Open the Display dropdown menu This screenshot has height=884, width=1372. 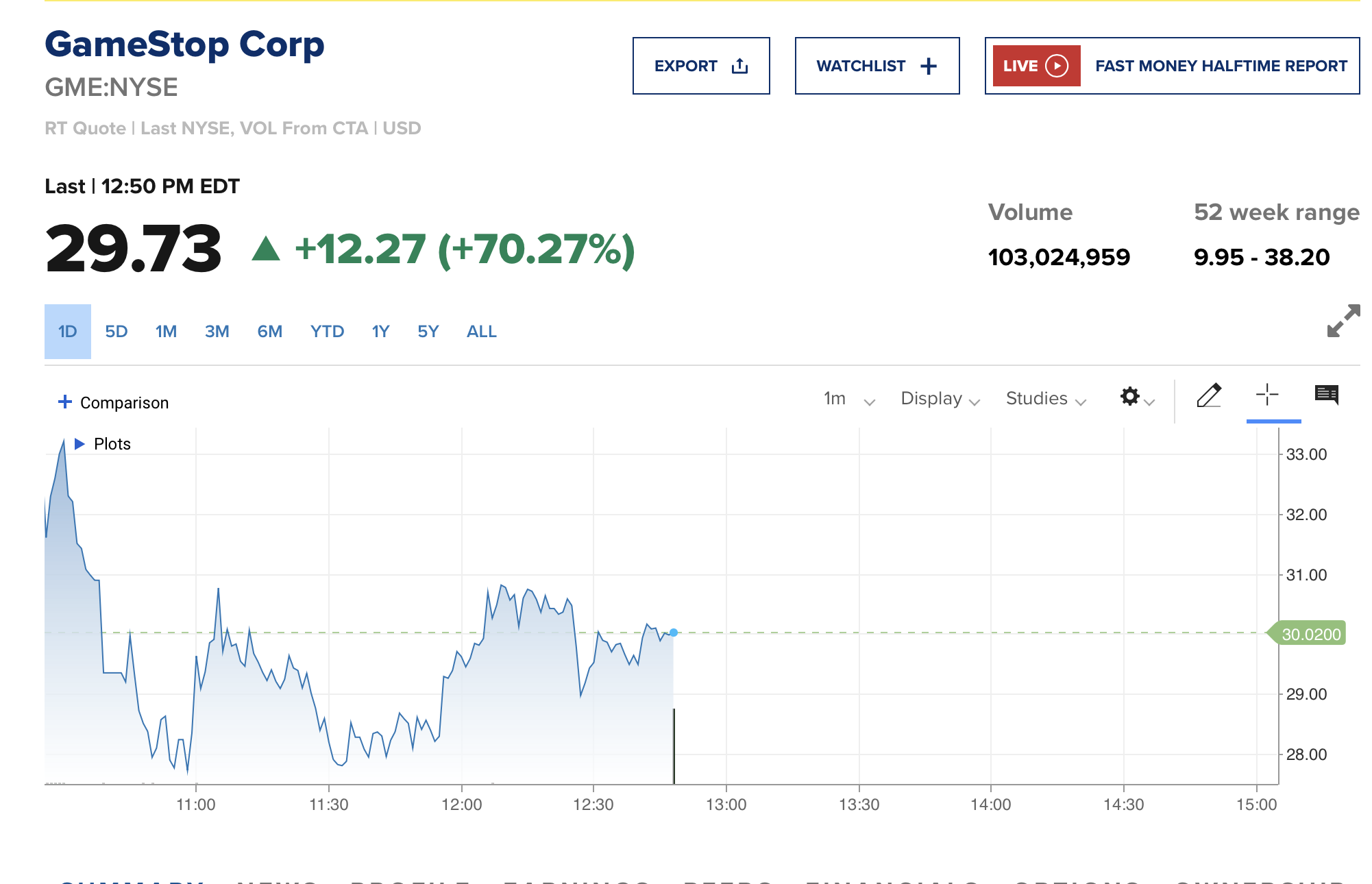tap(940, 399)
